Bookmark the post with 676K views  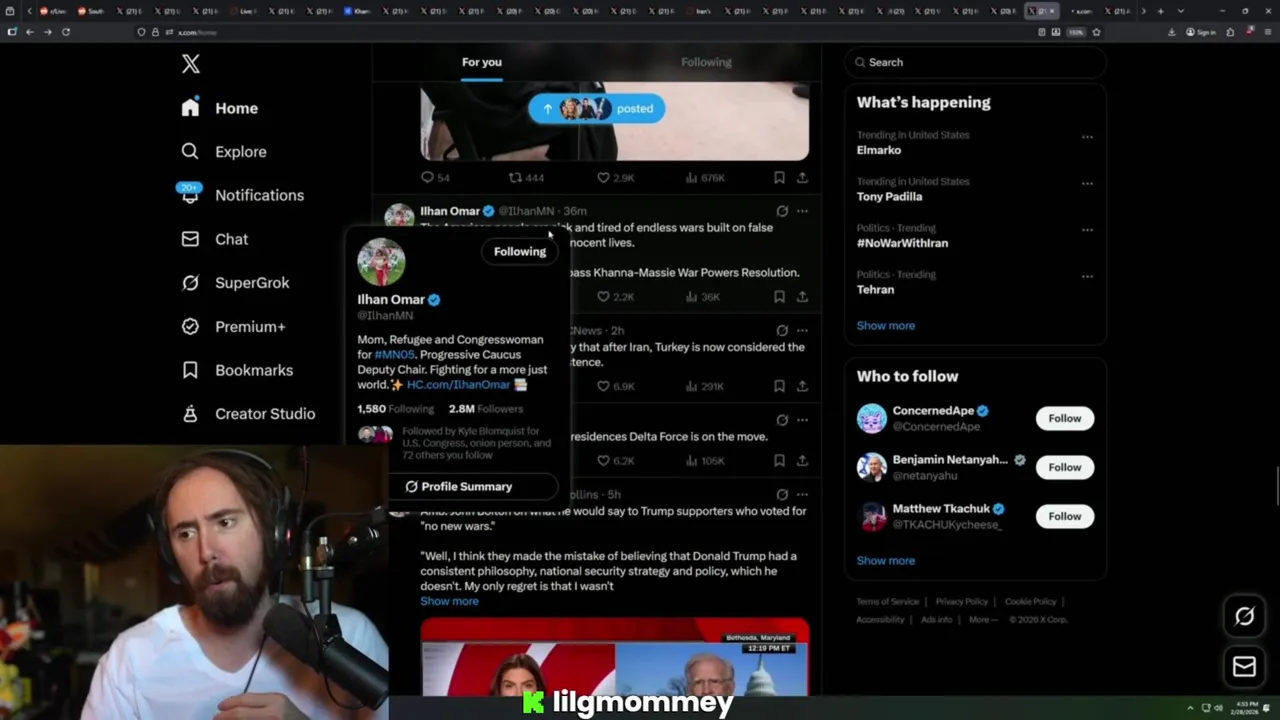(x=779, y=178)
